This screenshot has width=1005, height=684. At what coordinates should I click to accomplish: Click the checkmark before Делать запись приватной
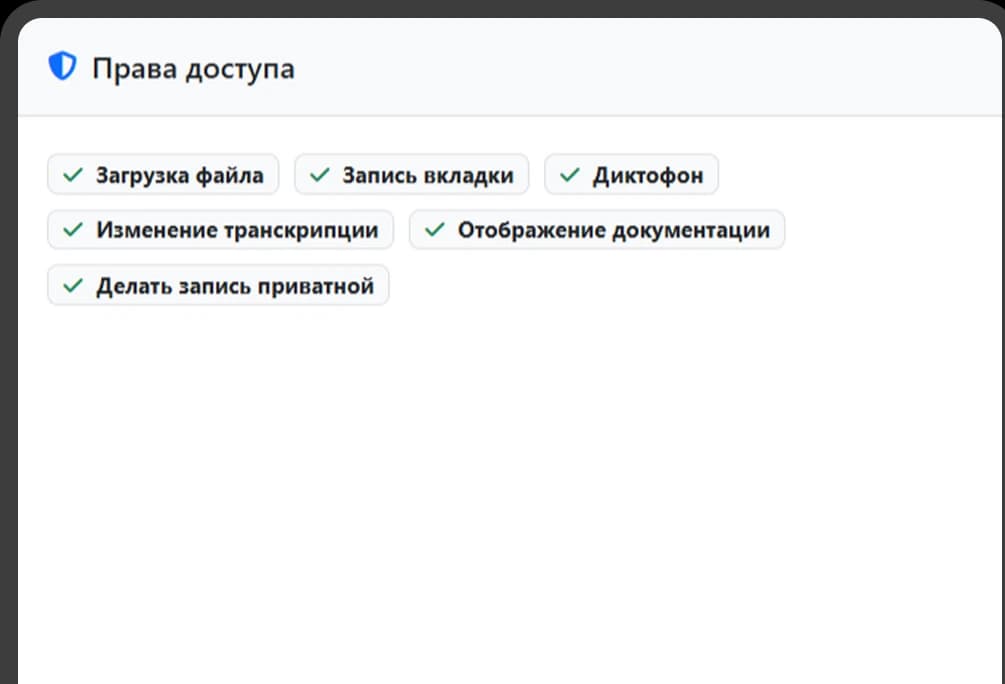click(x=72, y=286)
